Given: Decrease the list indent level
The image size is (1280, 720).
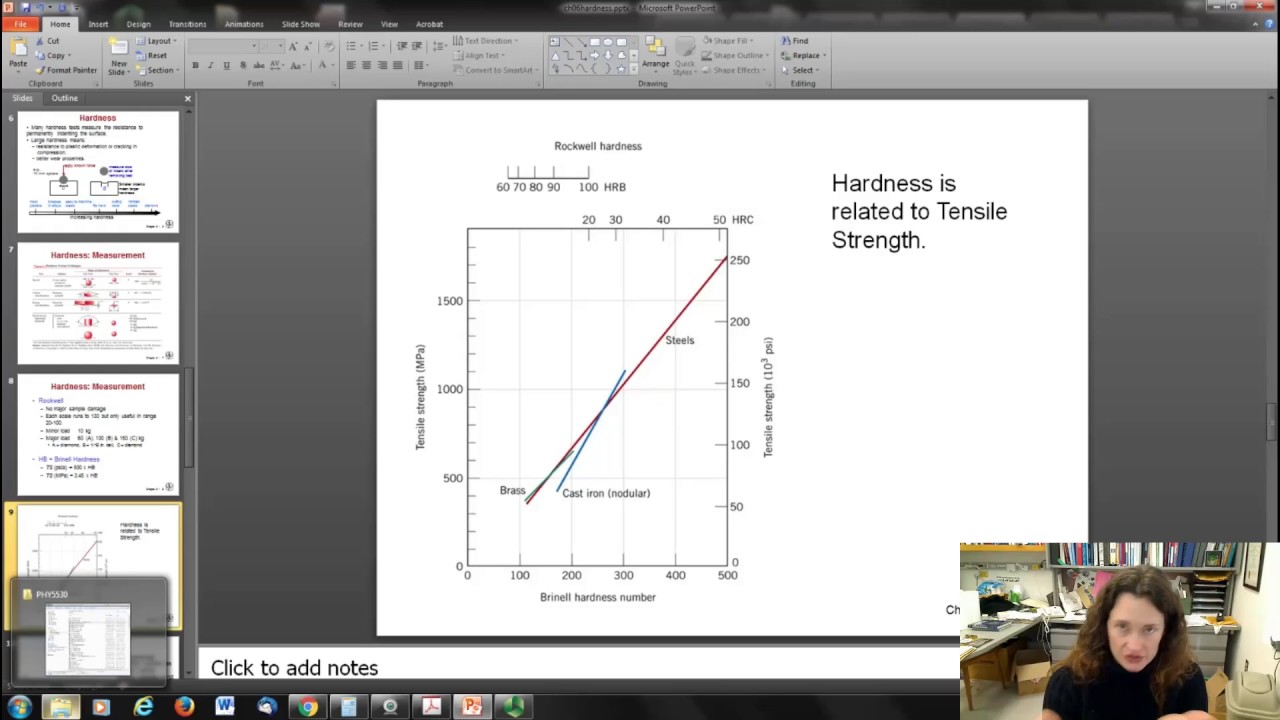Looking at the screenshot, I should [x=402, y=46].
